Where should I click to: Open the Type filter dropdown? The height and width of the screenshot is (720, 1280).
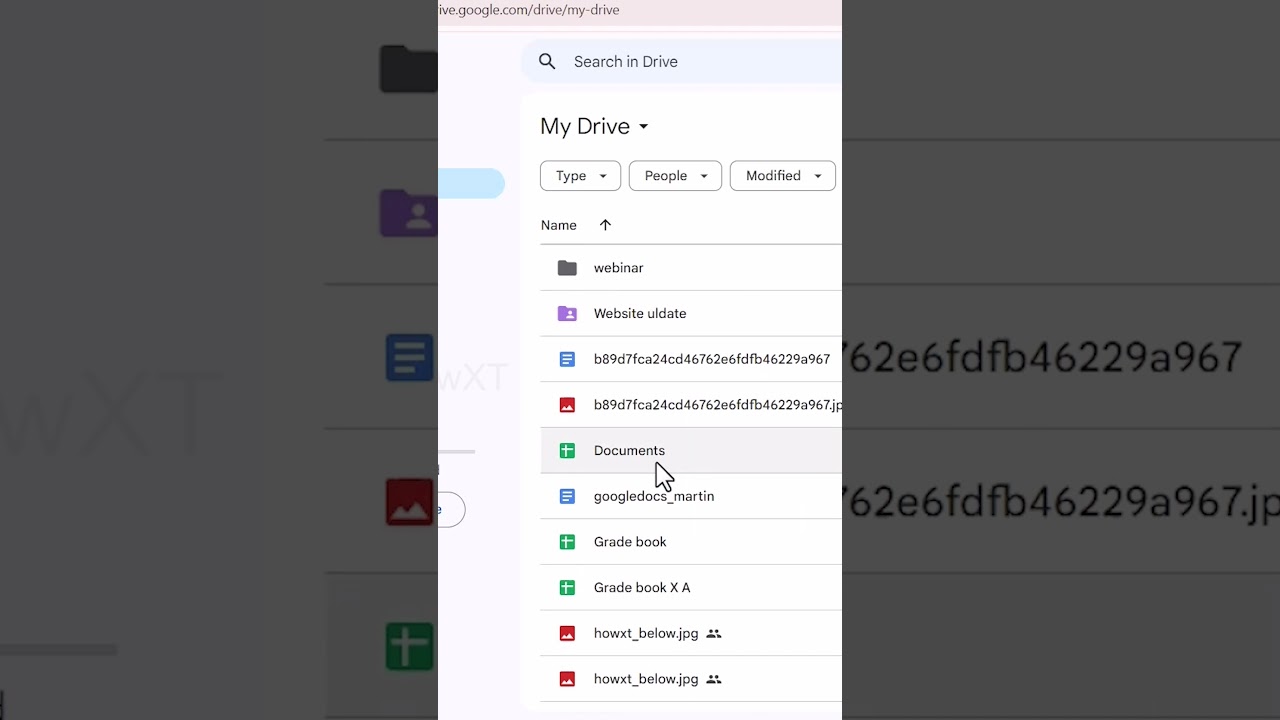(x=580, y=176)
